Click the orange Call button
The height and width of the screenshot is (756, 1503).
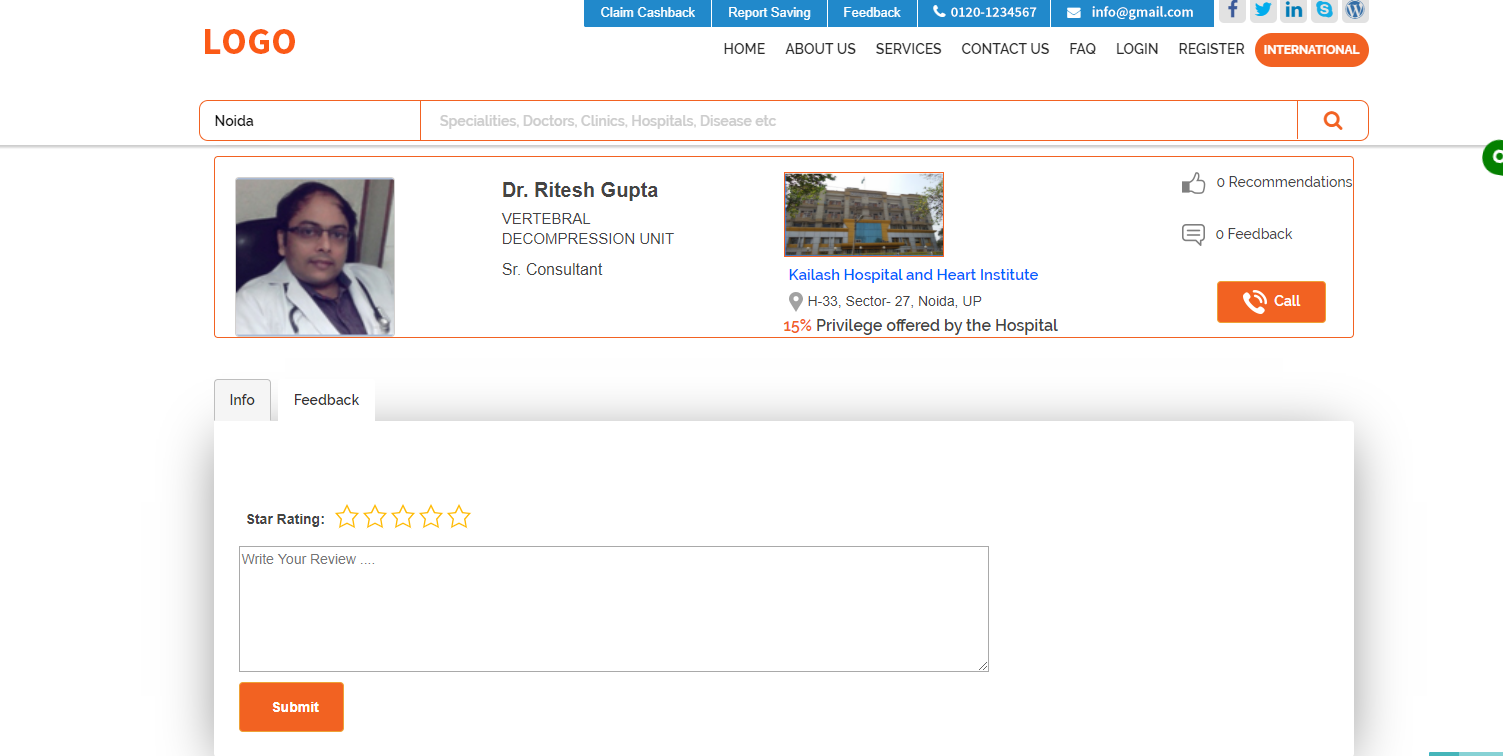pos(1271,301)
